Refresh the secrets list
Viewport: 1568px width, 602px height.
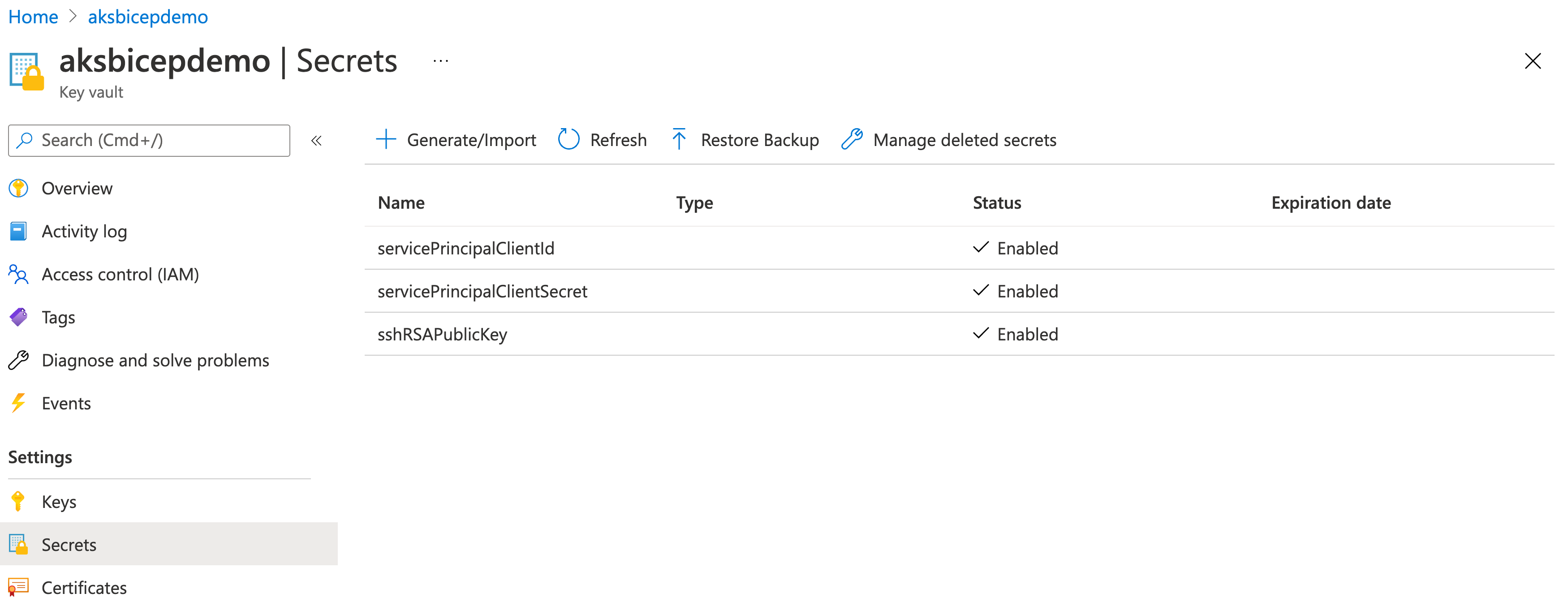(x=602, y=140)
